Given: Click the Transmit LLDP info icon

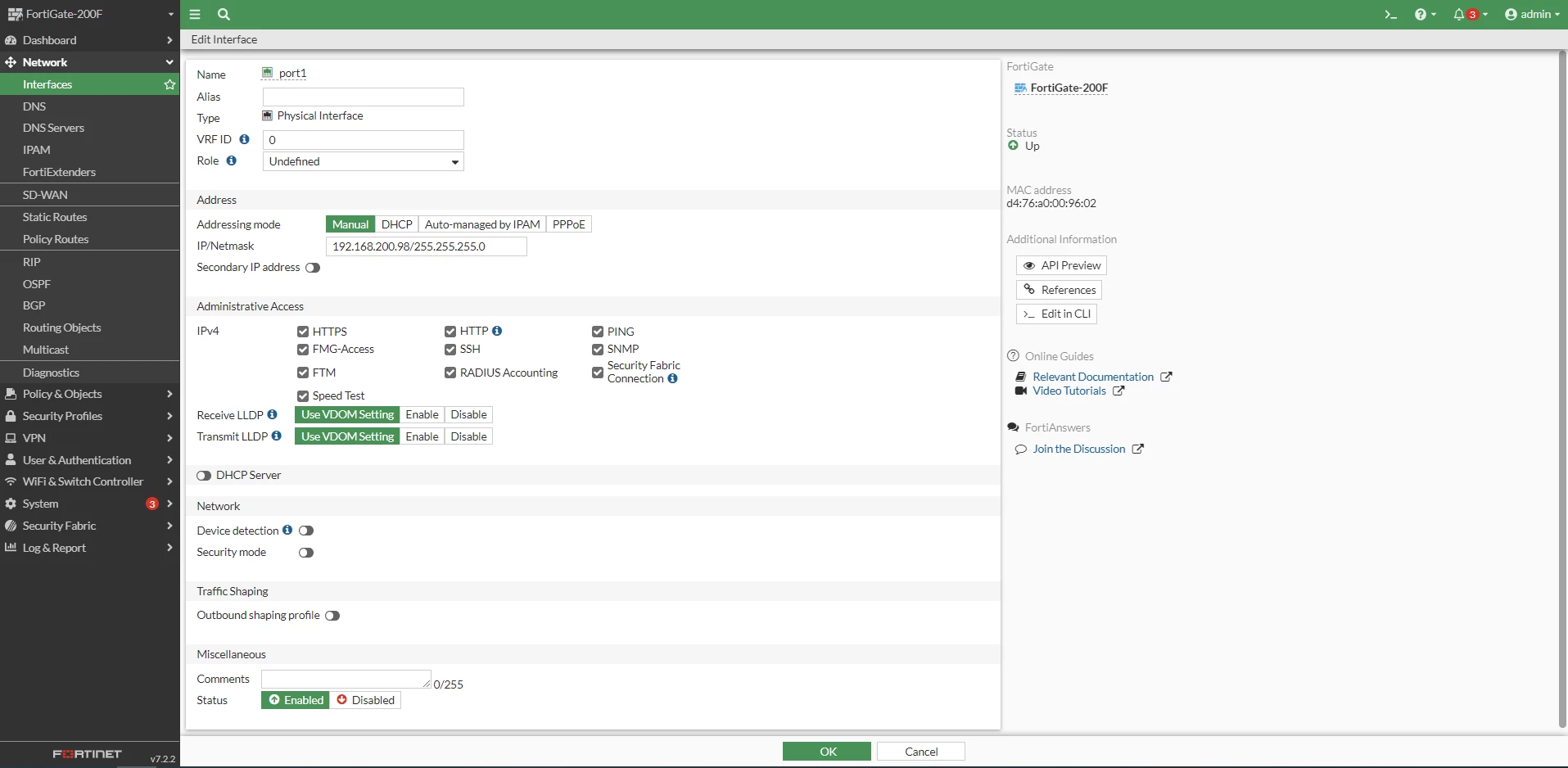Looking at the screenshot, I should (x=277, y=436).
